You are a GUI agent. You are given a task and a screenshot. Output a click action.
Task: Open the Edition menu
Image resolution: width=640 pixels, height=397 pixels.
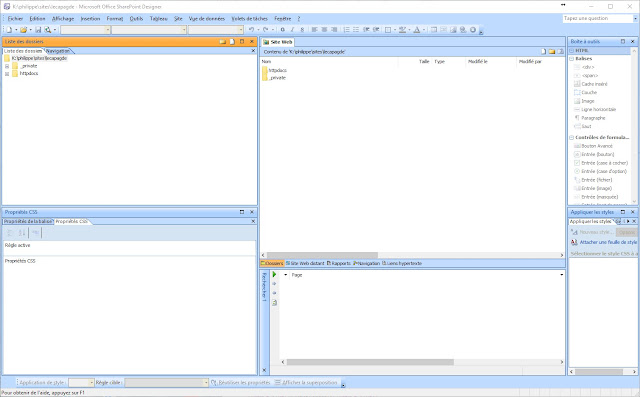click(x=37, y=19)
